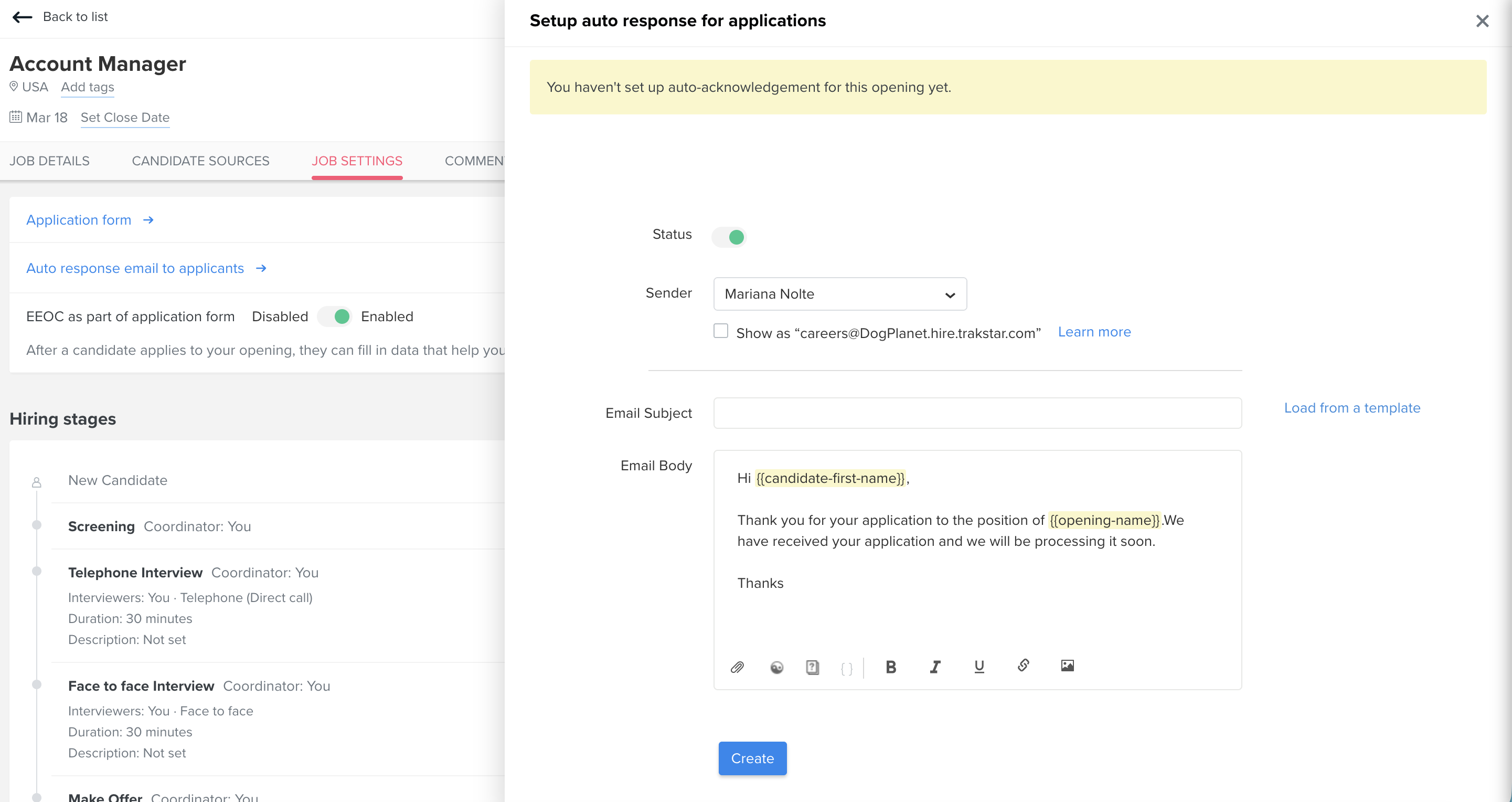Open Auto response email to applicants link
This screenshot has width=1512, height=802.
(135, 268)
